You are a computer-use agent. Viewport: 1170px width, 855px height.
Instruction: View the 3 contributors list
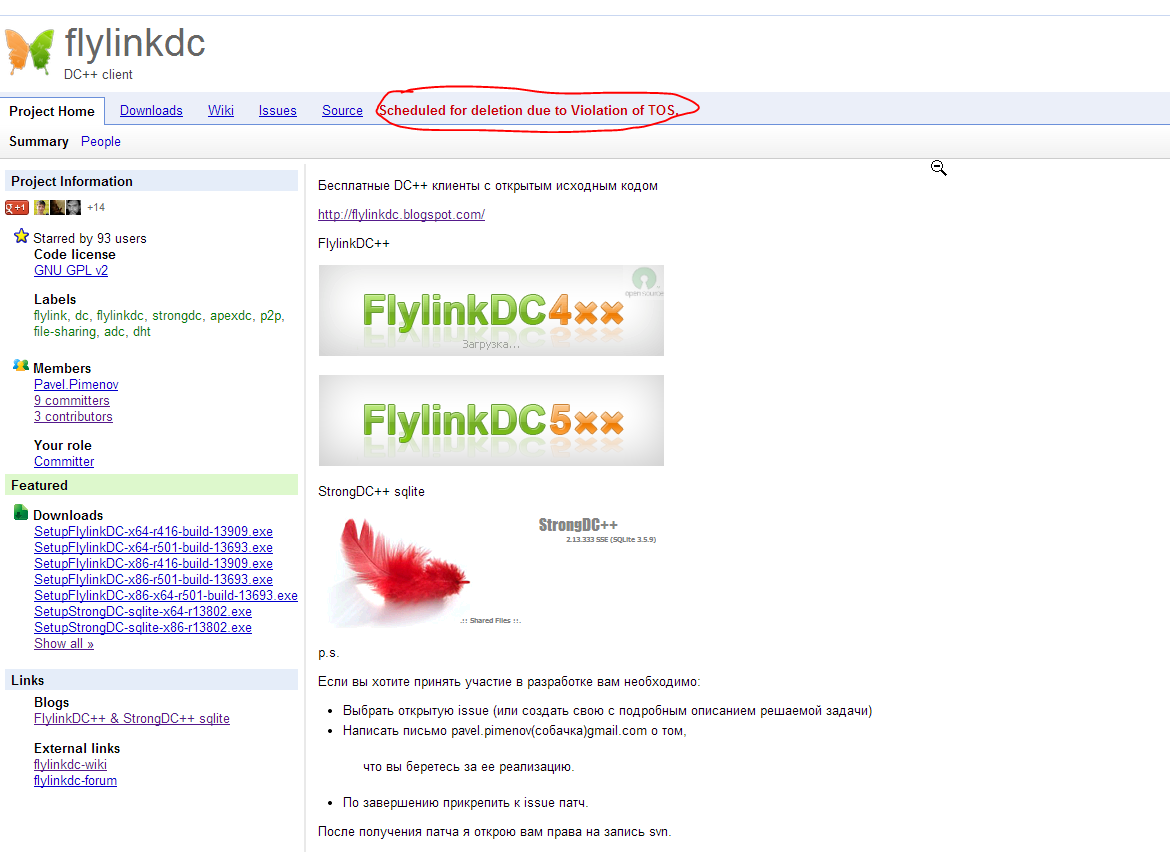(x=73, y=416)
